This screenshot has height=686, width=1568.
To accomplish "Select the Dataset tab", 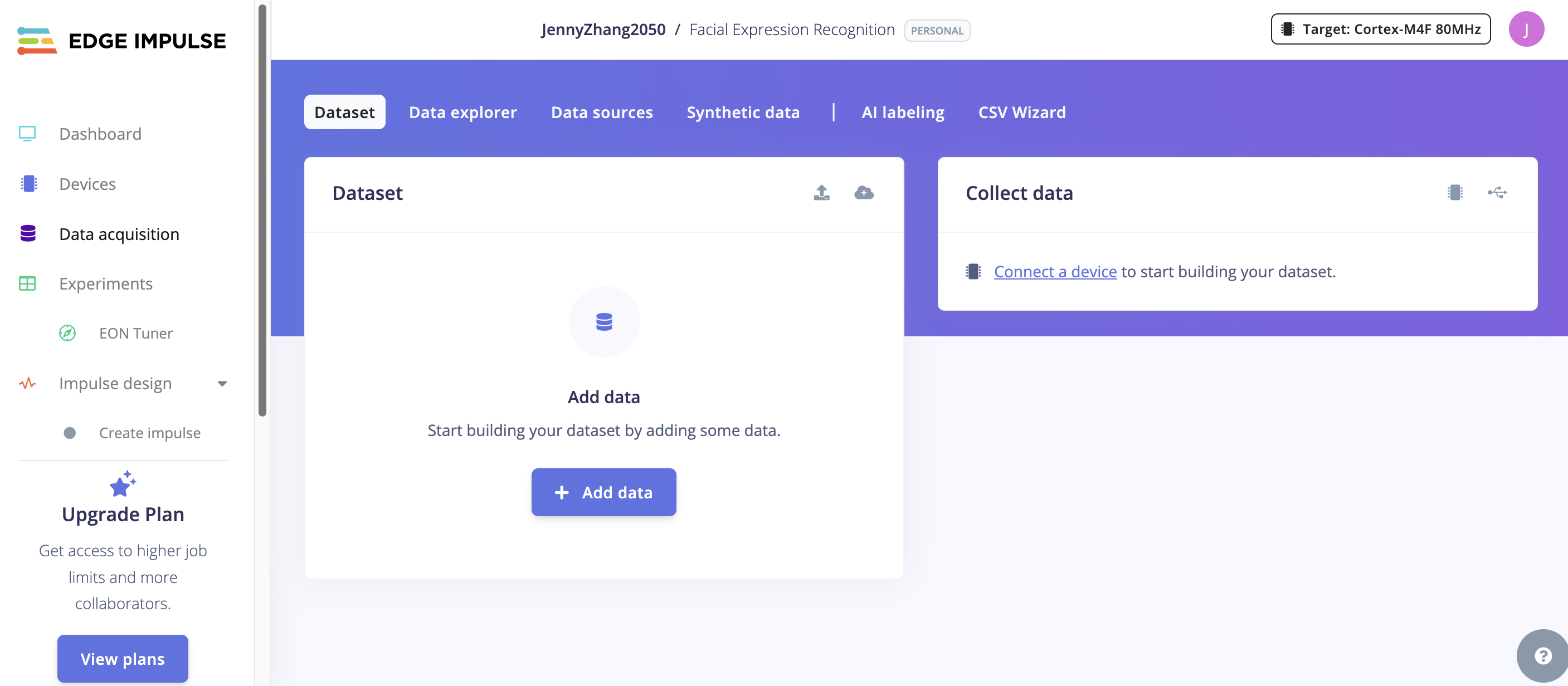I will point(344,112).
